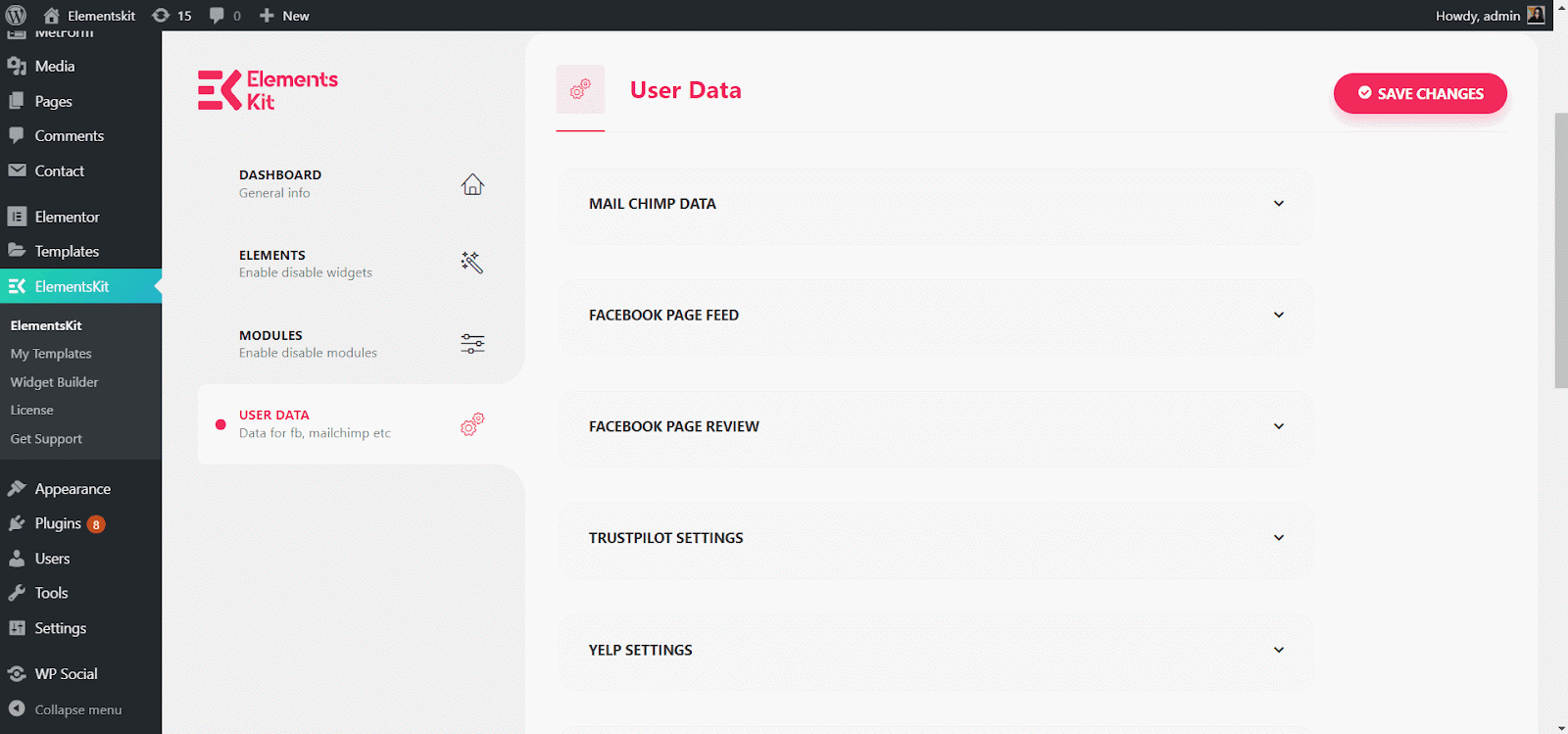Expand the Trustpilot Settings chevron
The image size is (1568, 734).
pos(1279,538)
